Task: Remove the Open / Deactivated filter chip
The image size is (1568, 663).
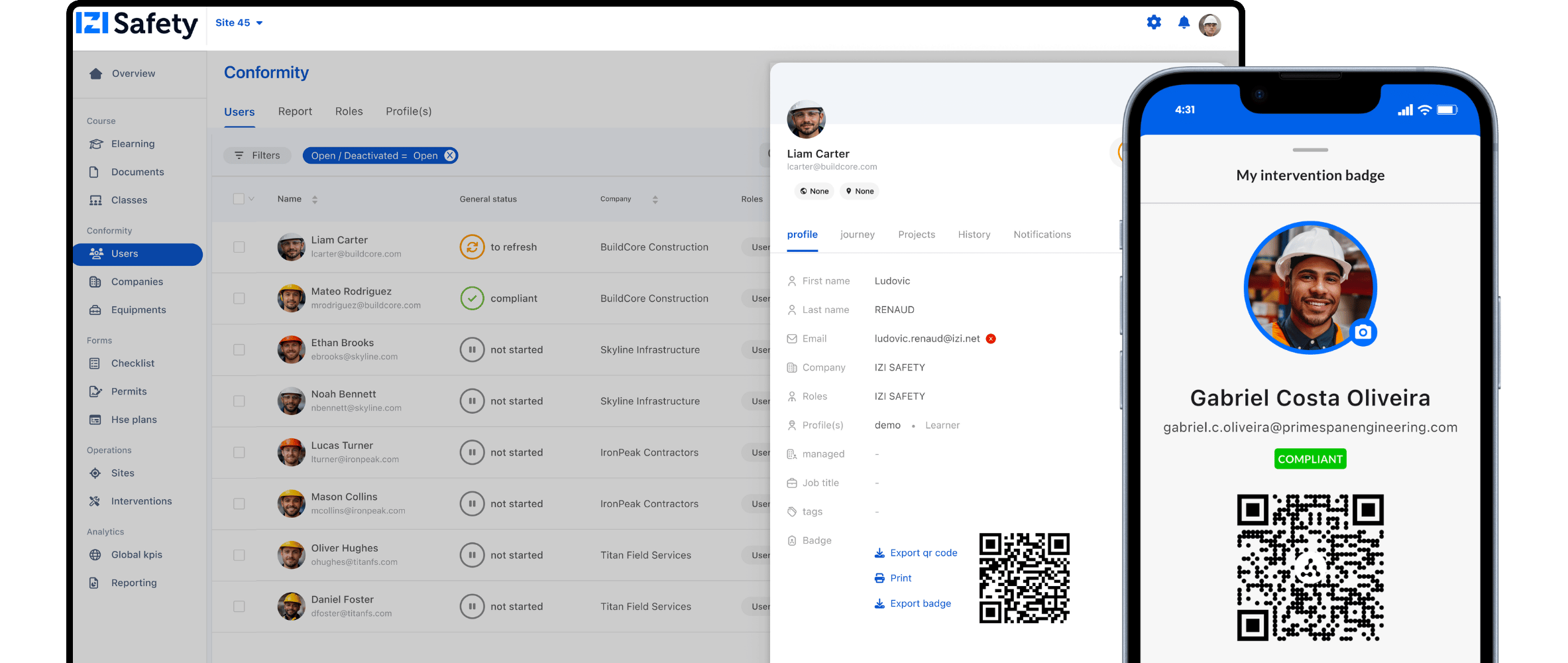Action: 450,155
